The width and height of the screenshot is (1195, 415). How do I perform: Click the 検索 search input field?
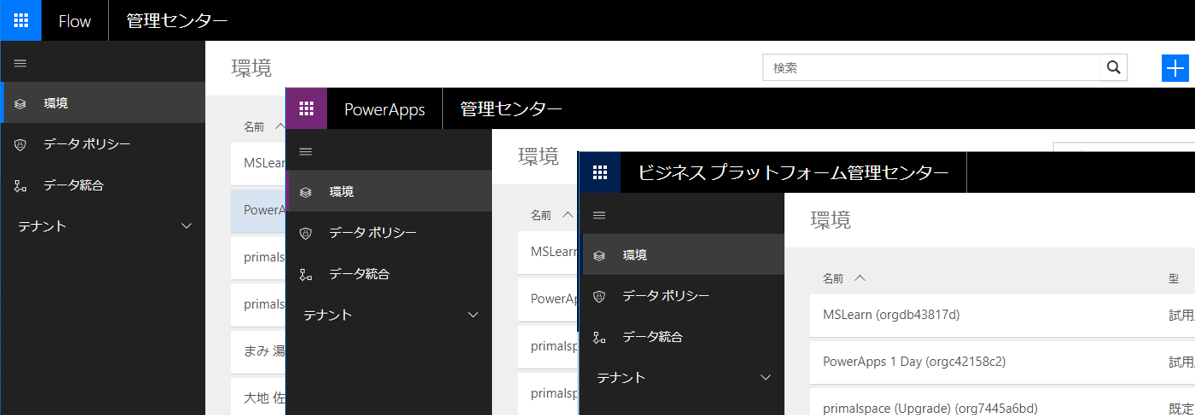931,68
